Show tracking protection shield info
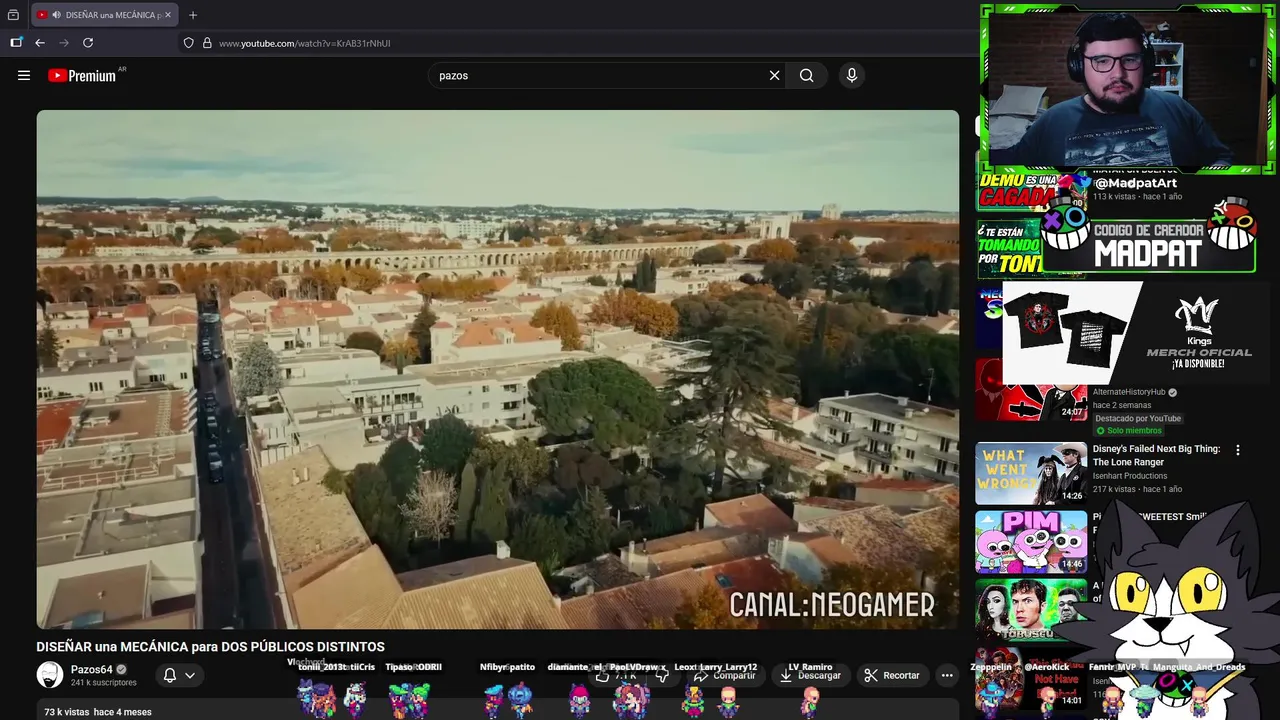The width and height of the screenshot is (1280, 720). pos(188,43)
